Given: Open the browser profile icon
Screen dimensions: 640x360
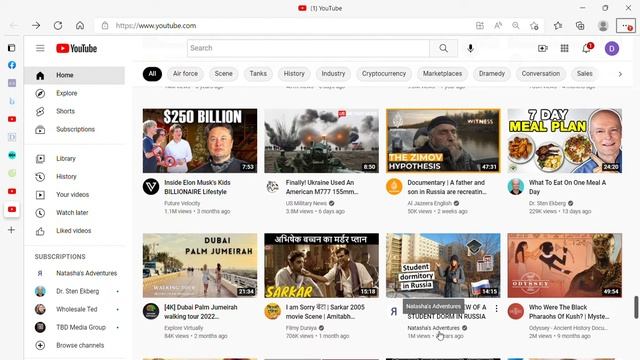Looking at the screenshot, I should (x=602, y=26).
